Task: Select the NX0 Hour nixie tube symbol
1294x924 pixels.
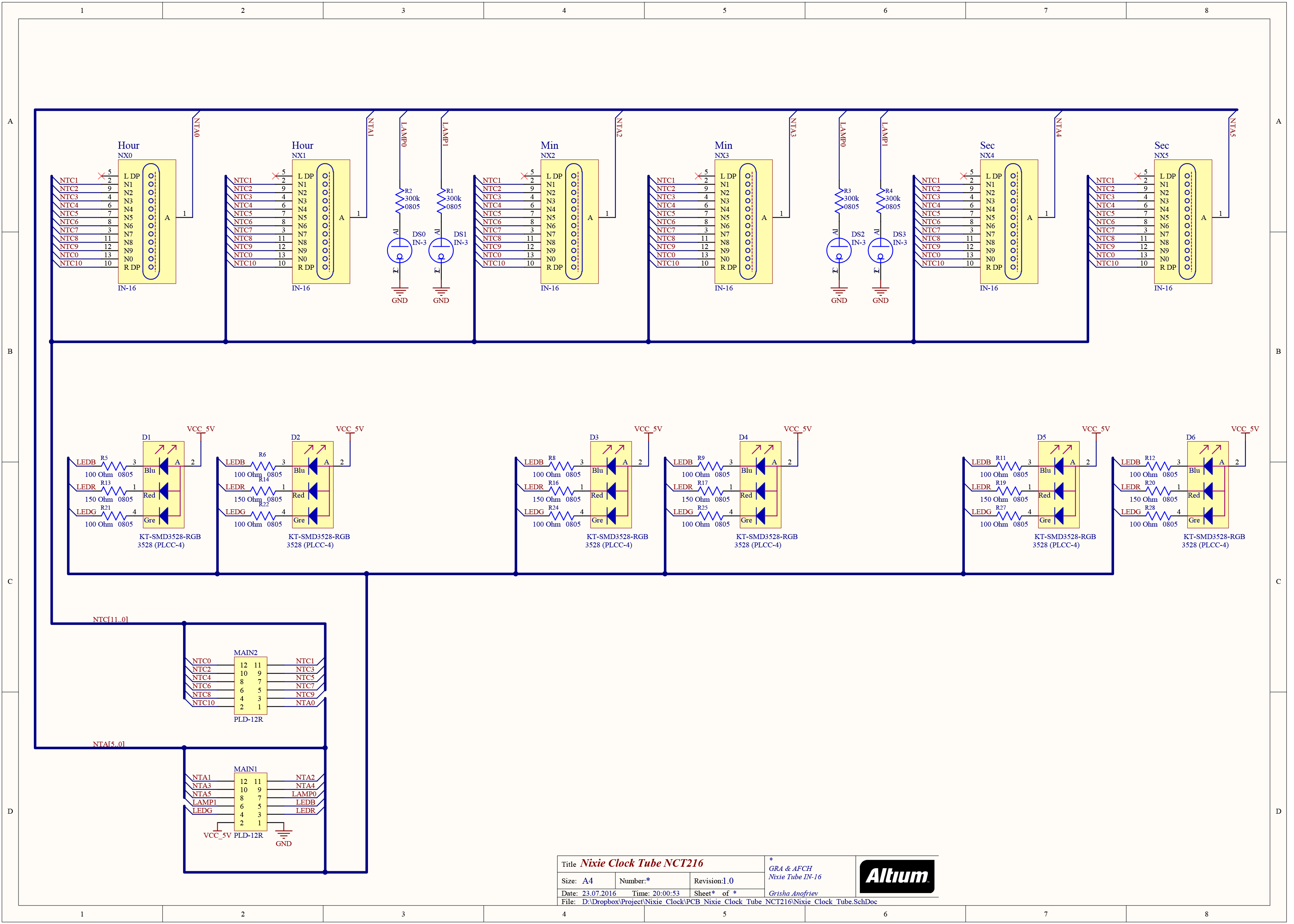Action: tap(147, 222)
